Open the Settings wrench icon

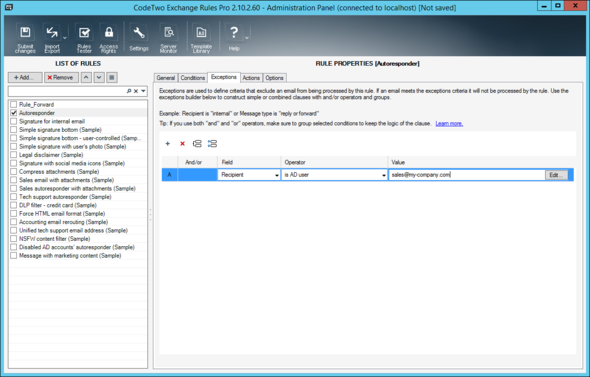(x=139, y=38)
